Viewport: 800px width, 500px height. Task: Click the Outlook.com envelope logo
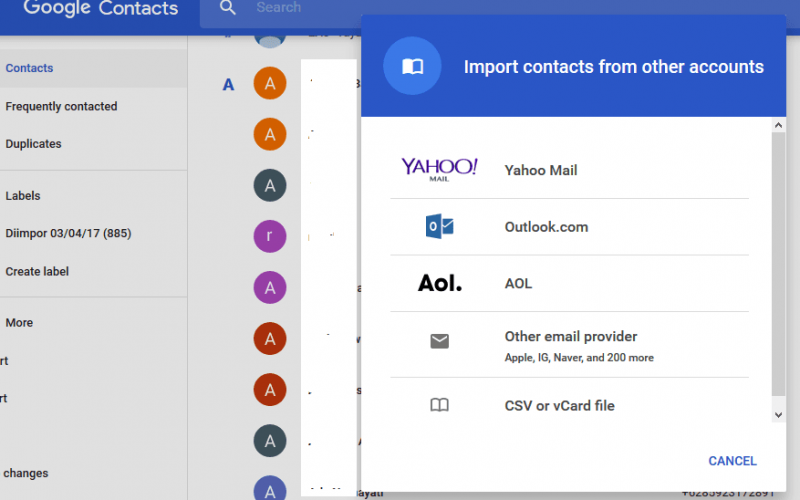439,227
